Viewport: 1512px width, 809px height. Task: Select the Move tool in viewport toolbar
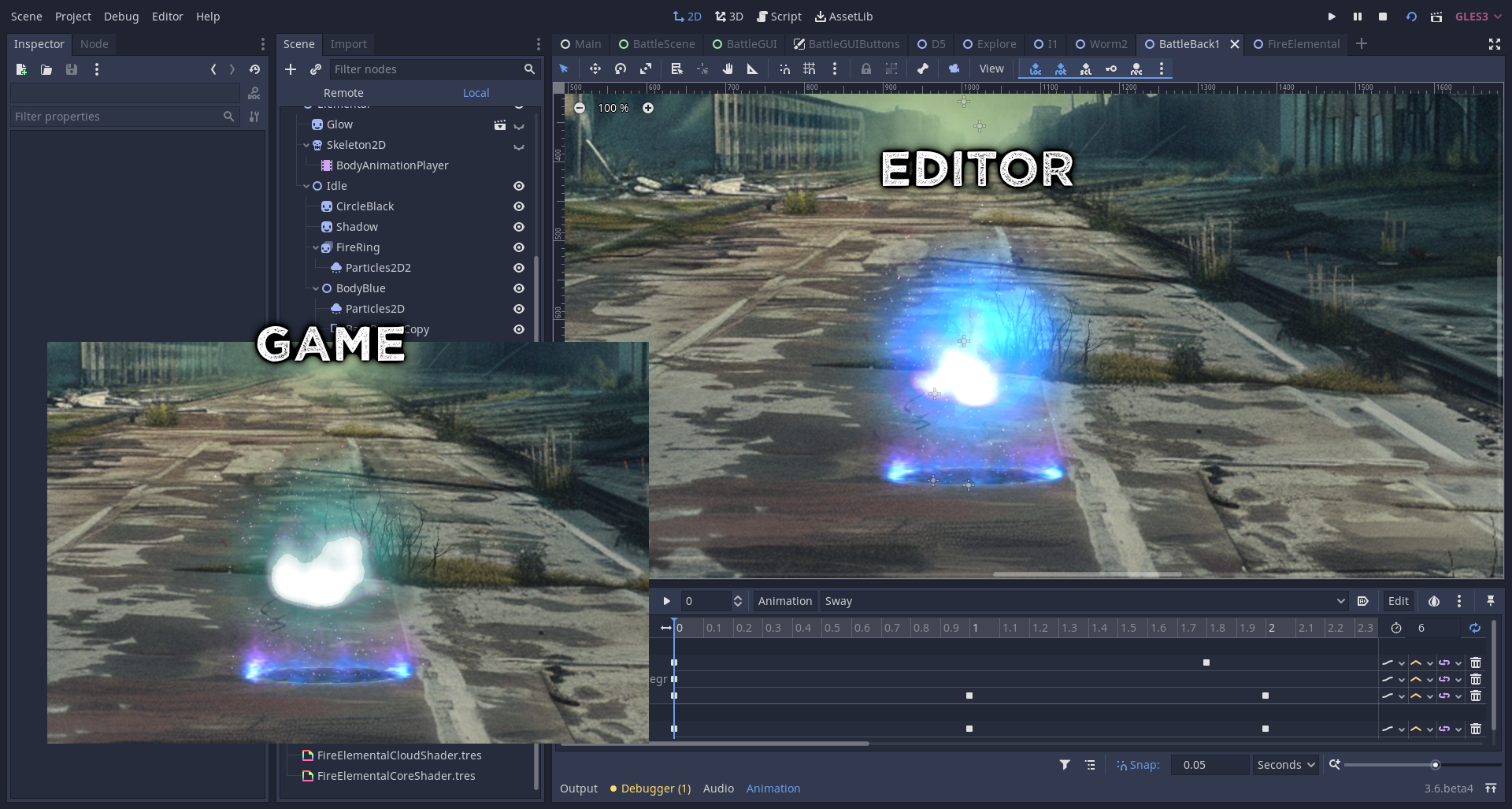tap(595, 69)
